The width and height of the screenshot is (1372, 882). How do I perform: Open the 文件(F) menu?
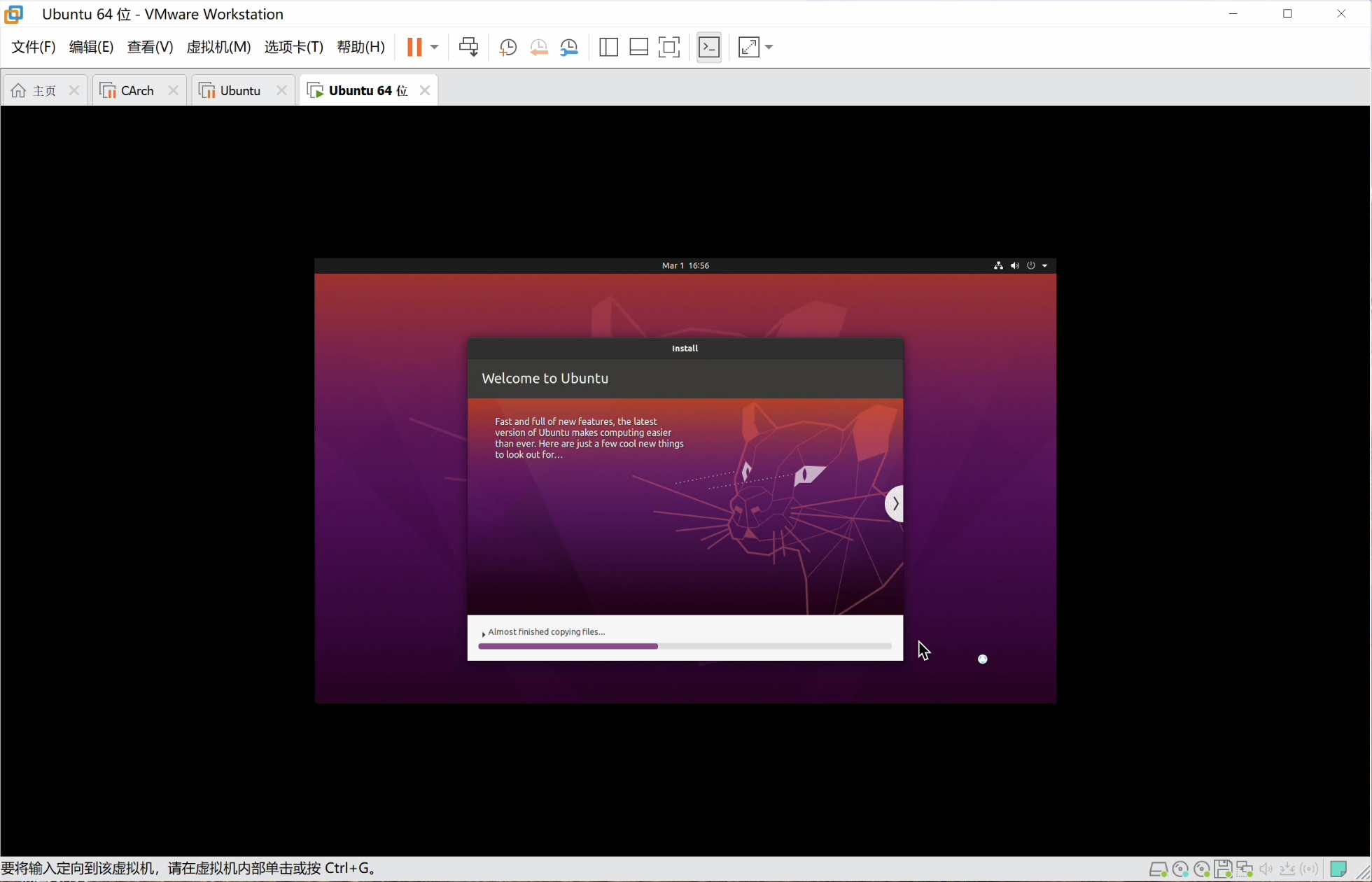34,47
